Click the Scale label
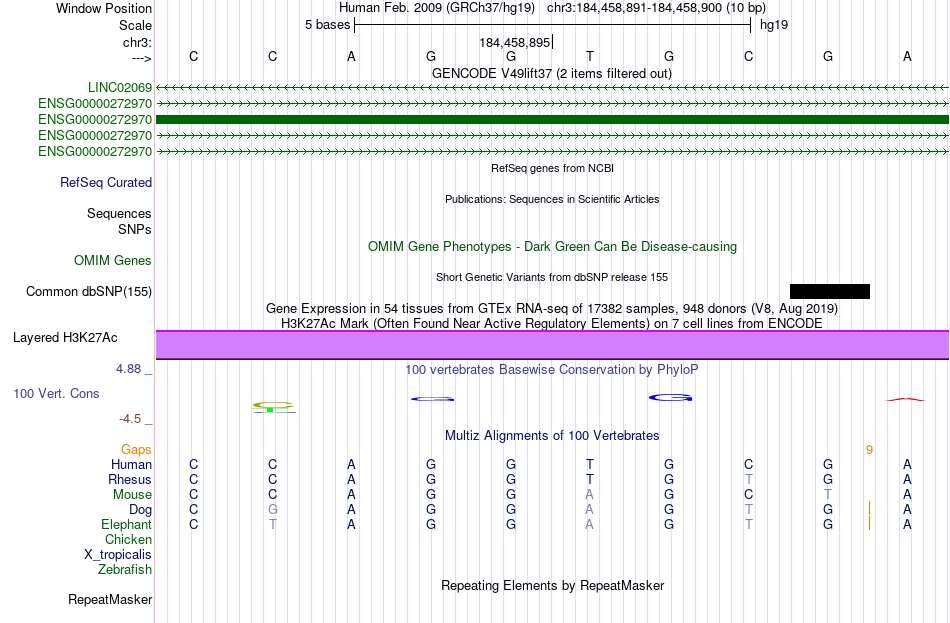 (136, 25)
